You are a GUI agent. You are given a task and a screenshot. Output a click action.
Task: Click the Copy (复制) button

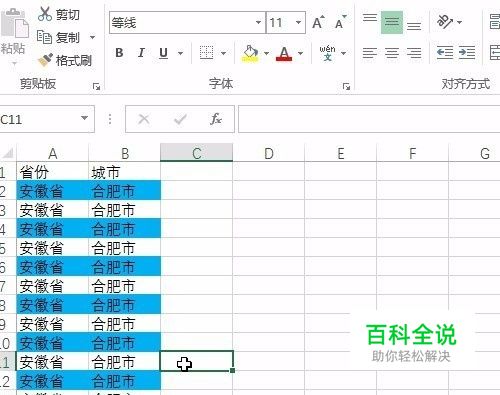pyautogui.click(x=59, y=37)
